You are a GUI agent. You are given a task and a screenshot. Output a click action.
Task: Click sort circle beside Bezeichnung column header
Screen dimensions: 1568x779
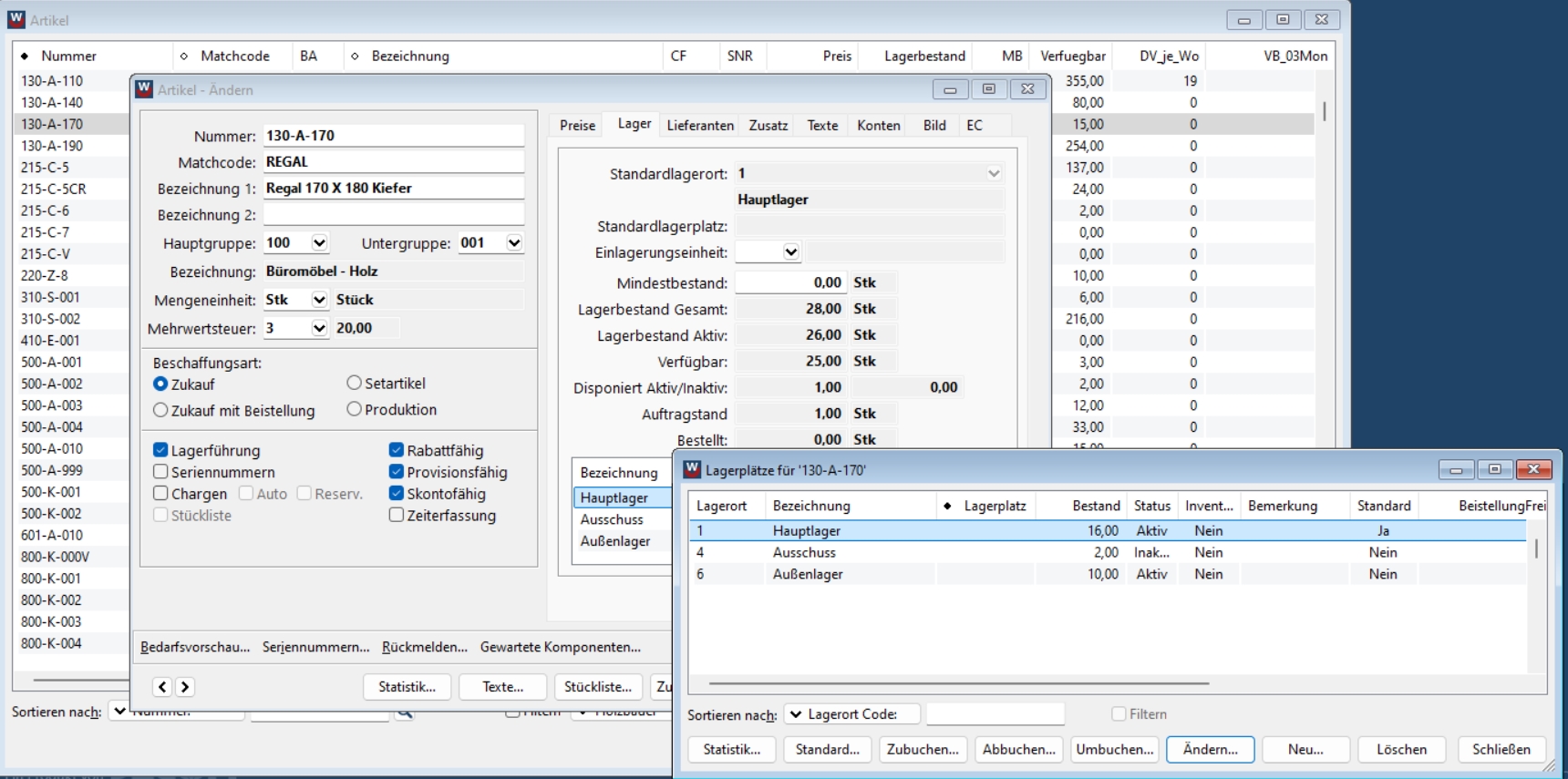pyautogui.click(x=355, y=56)
